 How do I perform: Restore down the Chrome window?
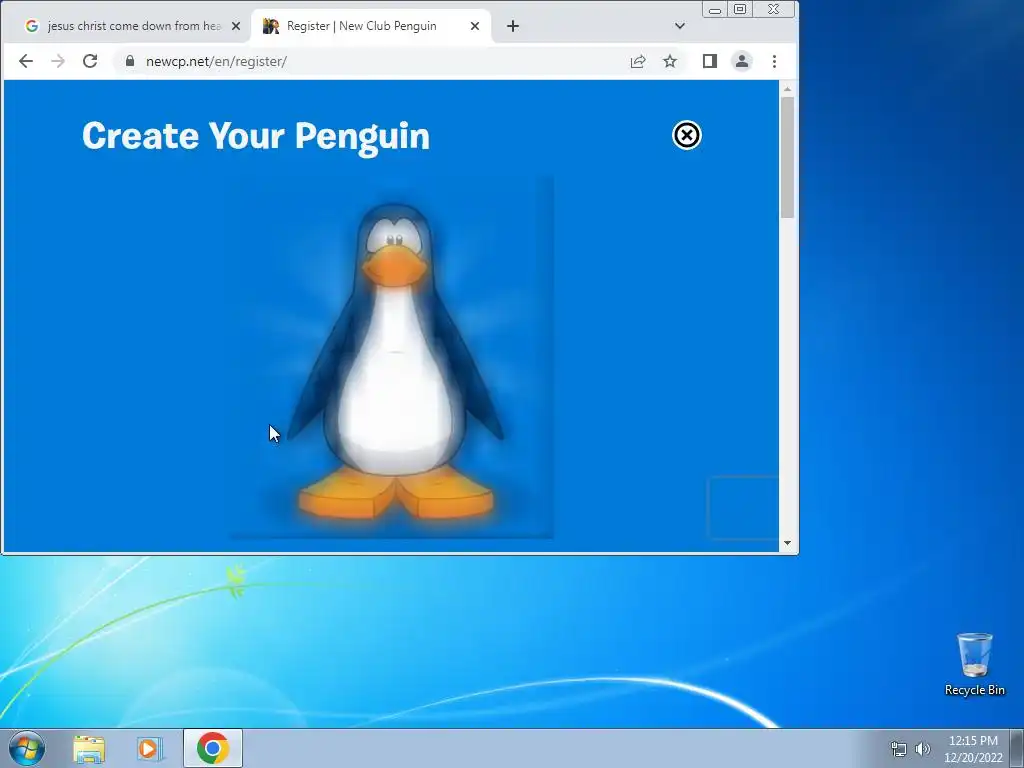tap(741, 9)
